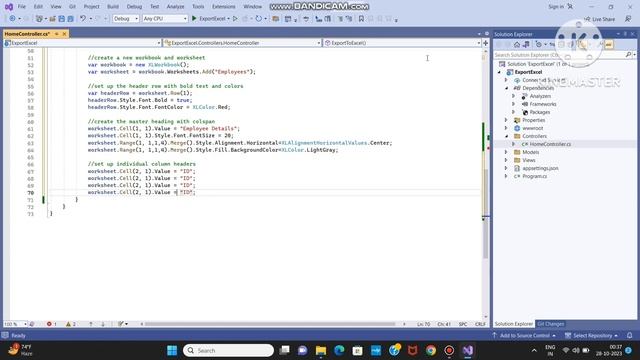Screen dimensions: 640x360
Task: Click the errors count icon in editor status
Action: point(49,324)
